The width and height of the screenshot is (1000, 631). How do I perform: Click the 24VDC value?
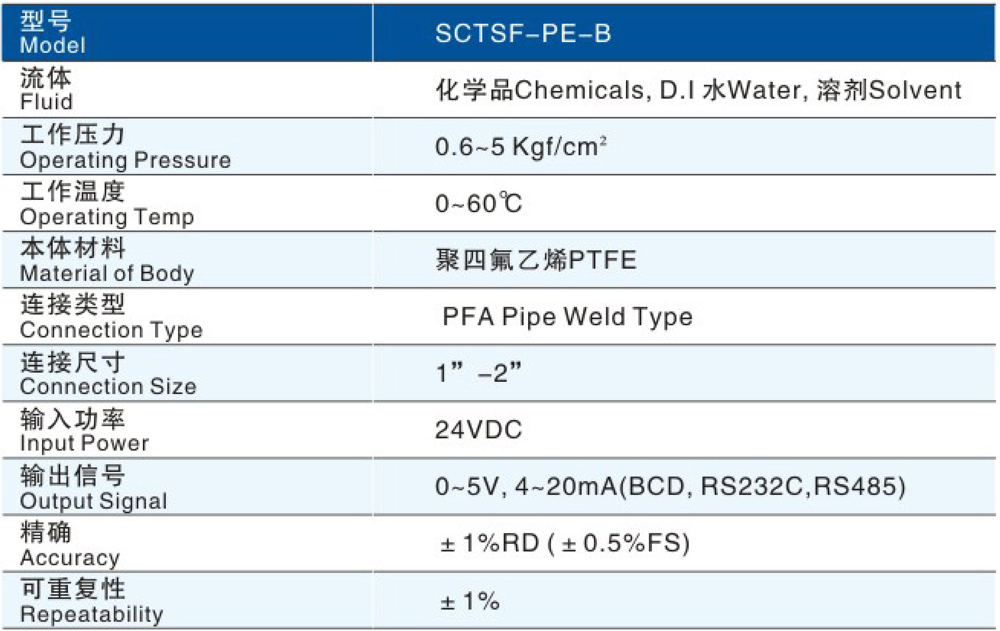[479, 431]
